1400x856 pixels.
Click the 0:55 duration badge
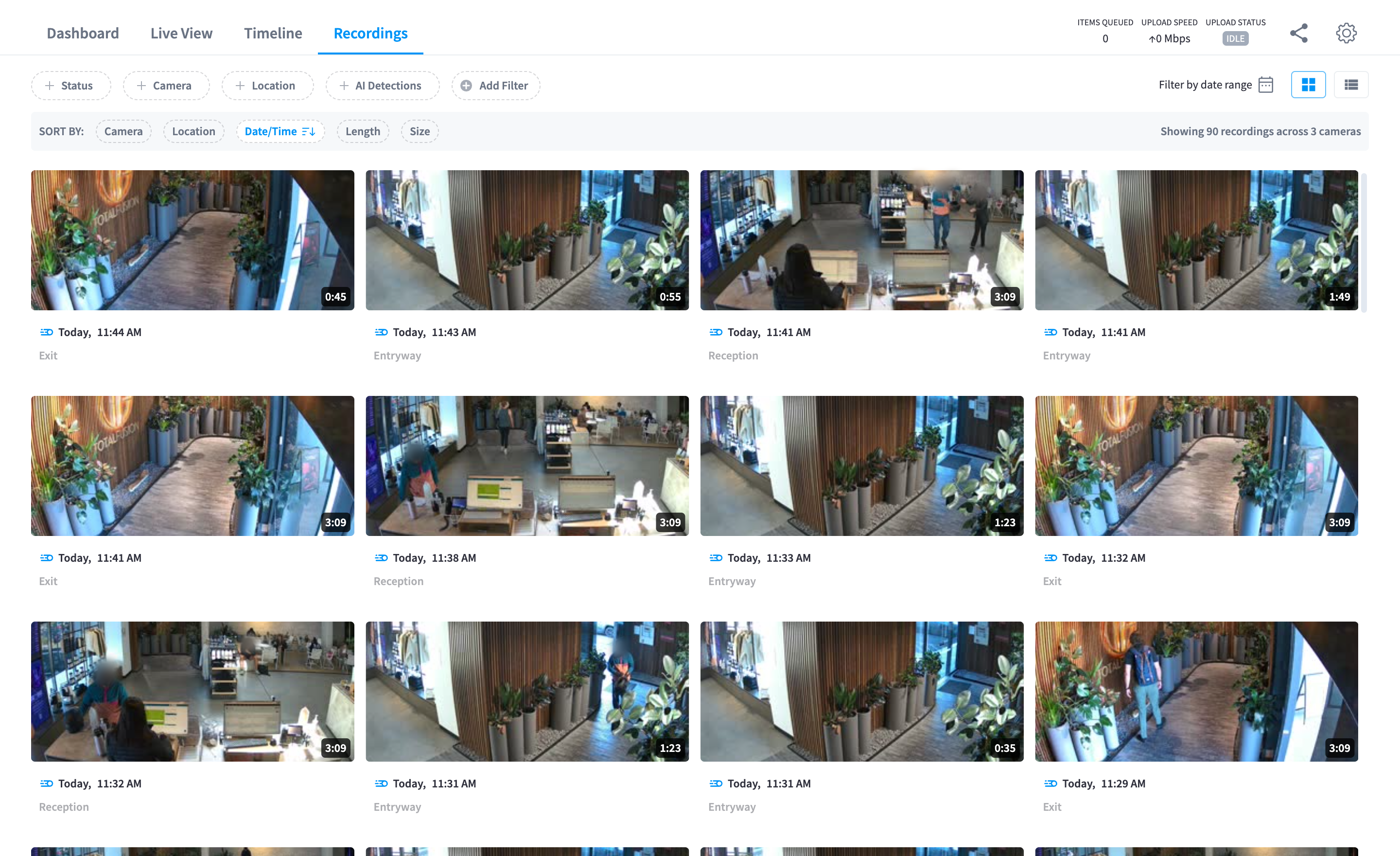click(x=670, y=297)
